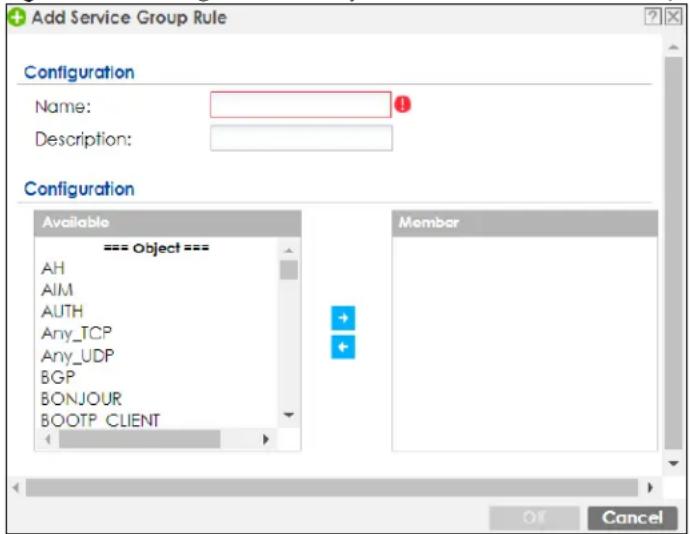Click the === Object === list heading
Image resolution: width=690 pixels, height=534 pixels.
tap(156, 248)
